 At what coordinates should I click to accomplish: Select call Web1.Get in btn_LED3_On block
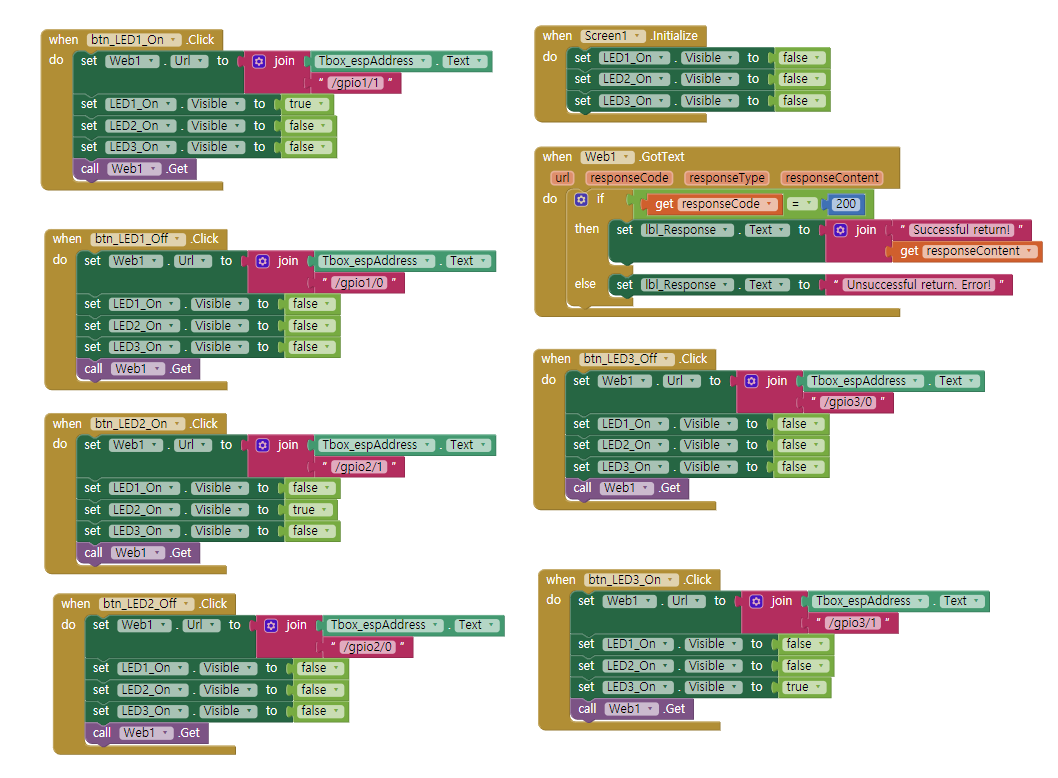pyautogui.click(x=632, y=709)
